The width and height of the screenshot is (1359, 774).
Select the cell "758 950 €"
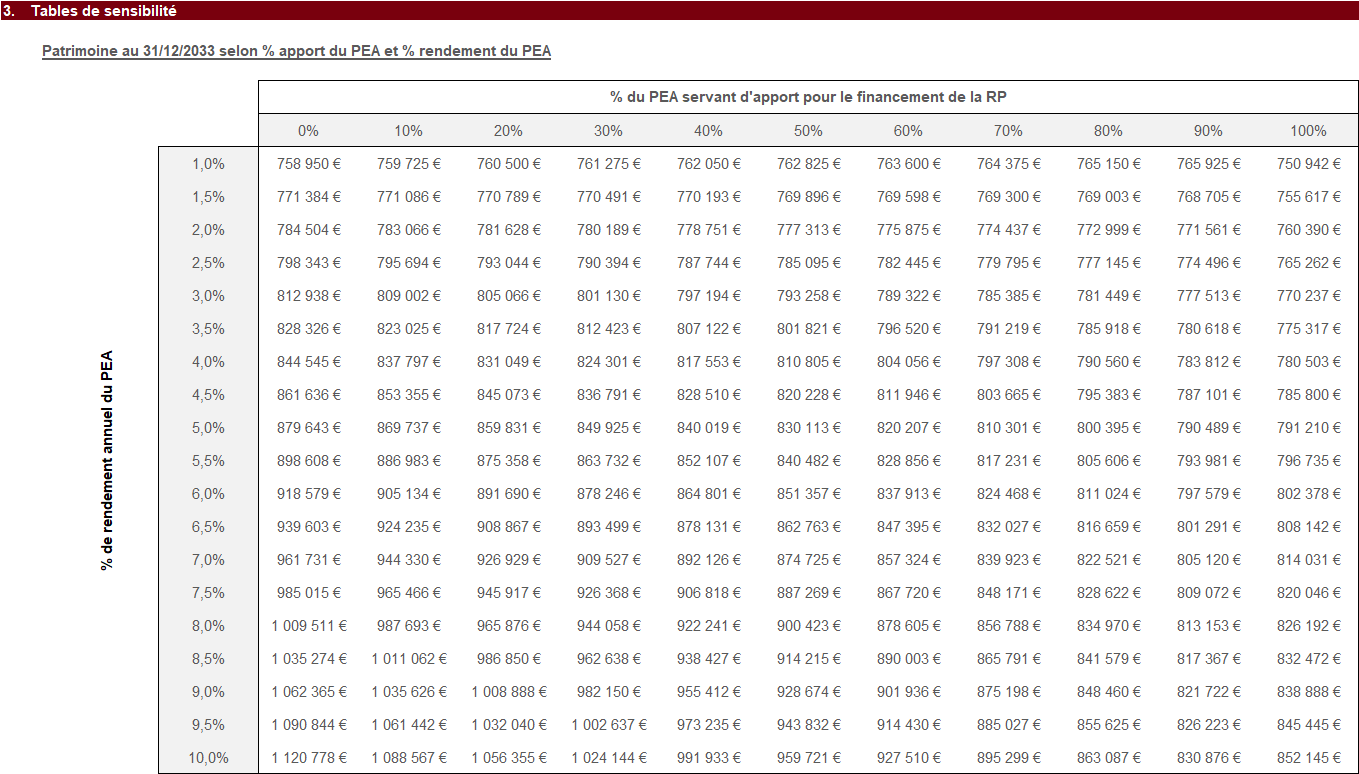tap(308, 164)
